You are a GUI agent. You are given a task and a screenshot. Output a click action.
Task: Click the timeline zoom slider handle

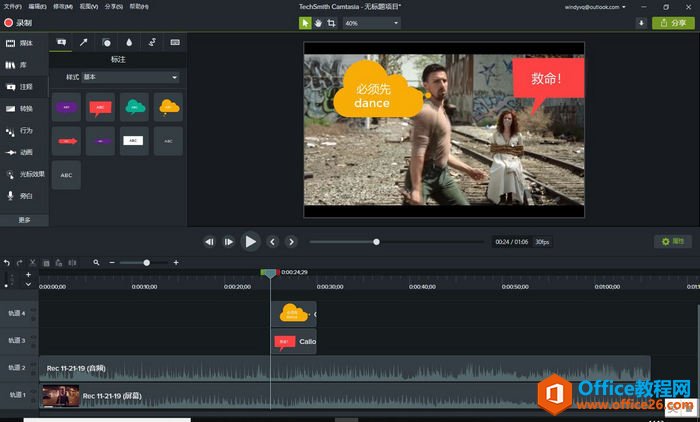coord(147,262)
